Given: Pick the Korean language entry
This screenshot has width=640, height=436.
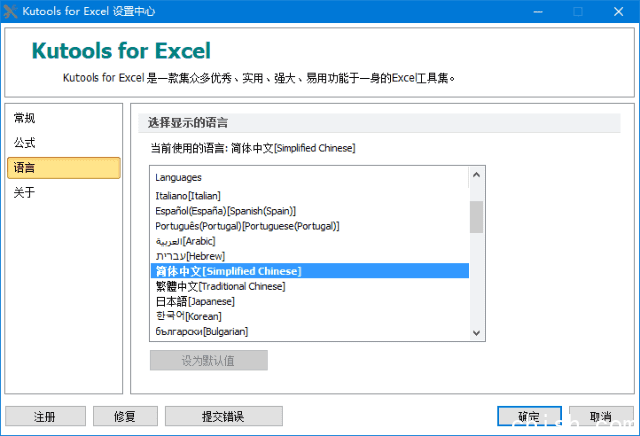Looking at the screenshot, I should (x=189, y=316).
